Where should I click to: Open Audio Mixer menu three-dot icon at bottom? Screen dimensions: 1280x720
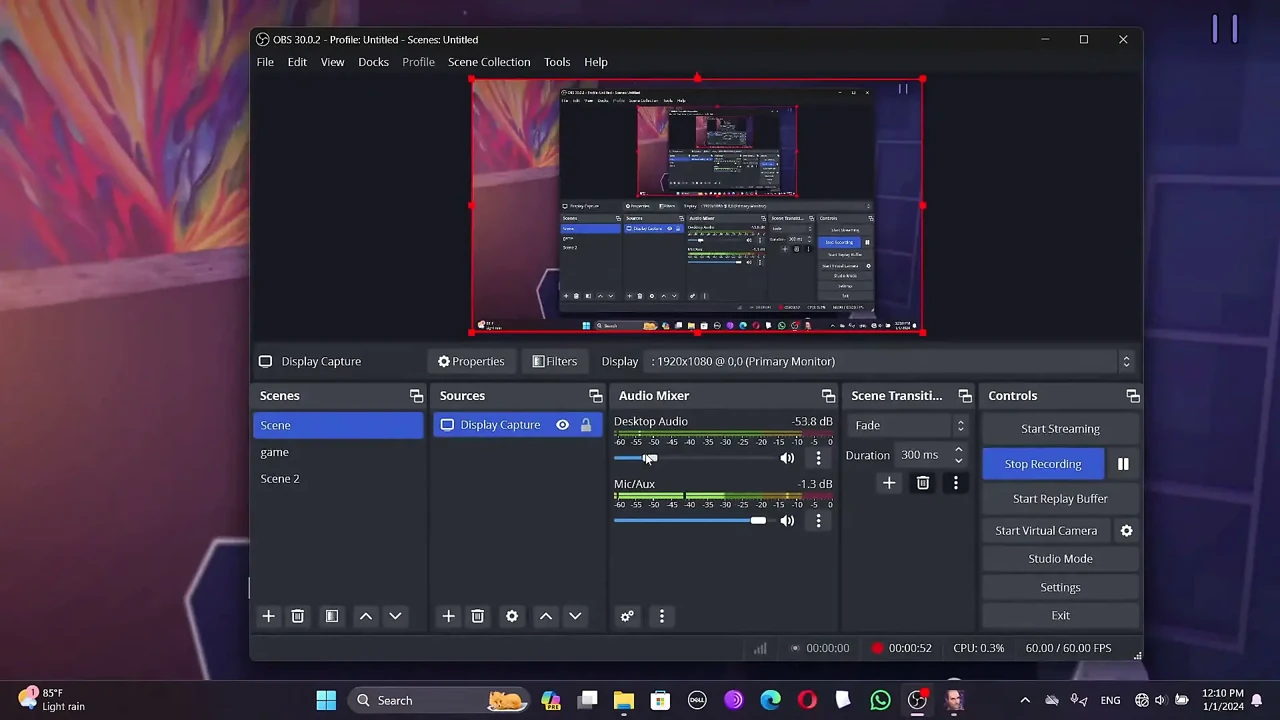tap(661, 616)
